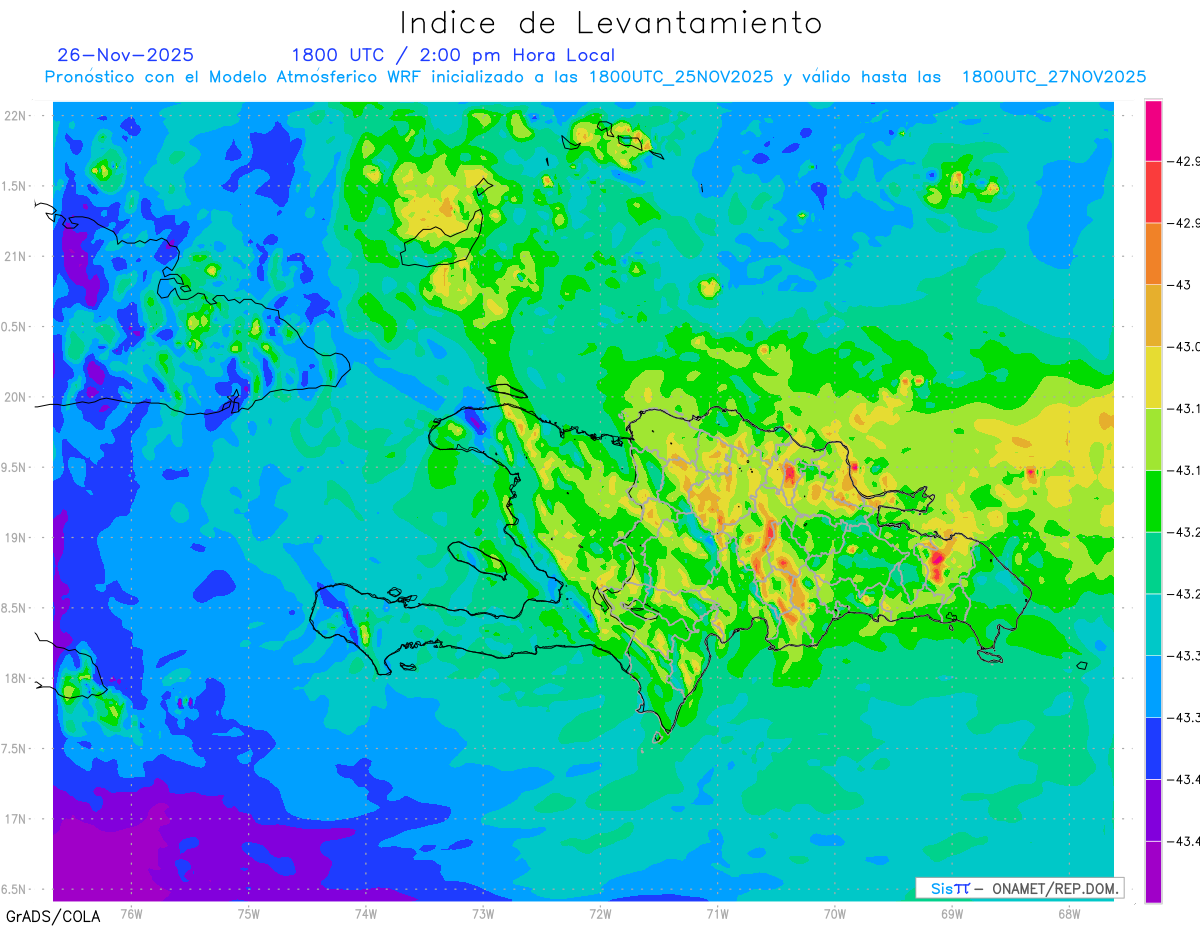Click the WRF forecast description line
1200x927 pixels.
[x=595, y=77]
